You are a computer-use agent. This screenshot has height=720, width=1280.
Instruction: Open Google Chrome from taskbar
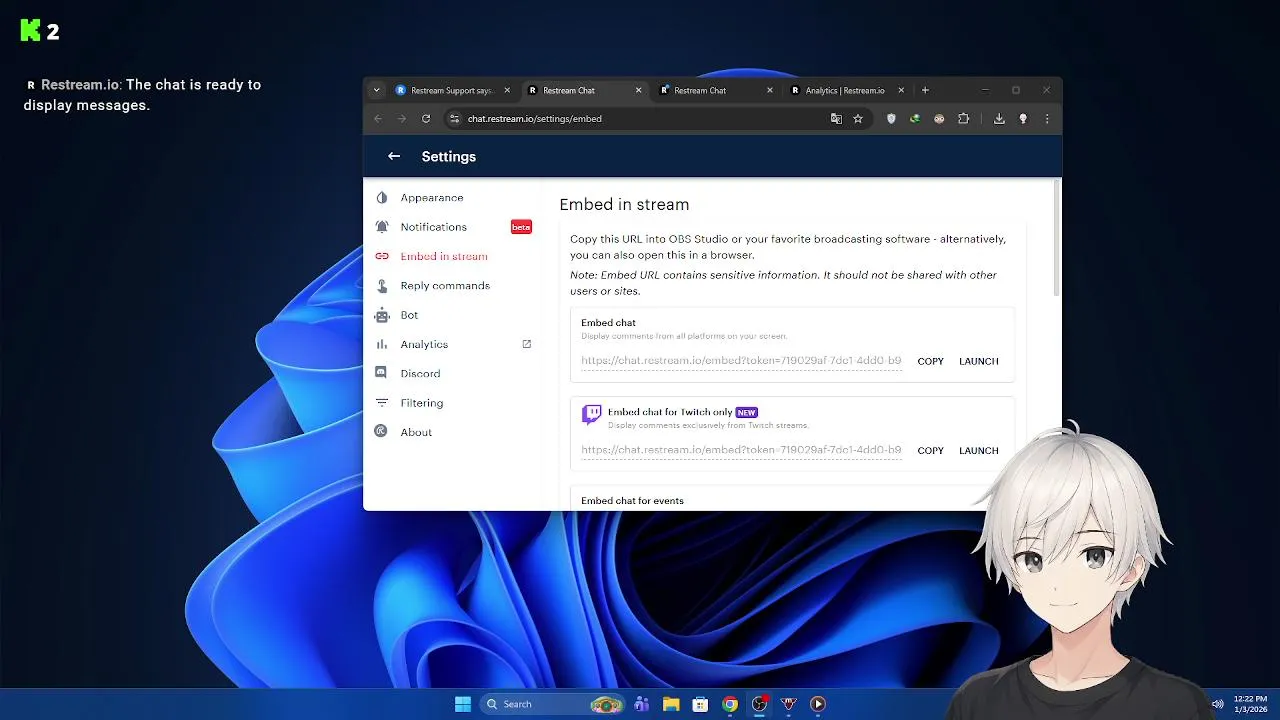[x=730, y=704]
